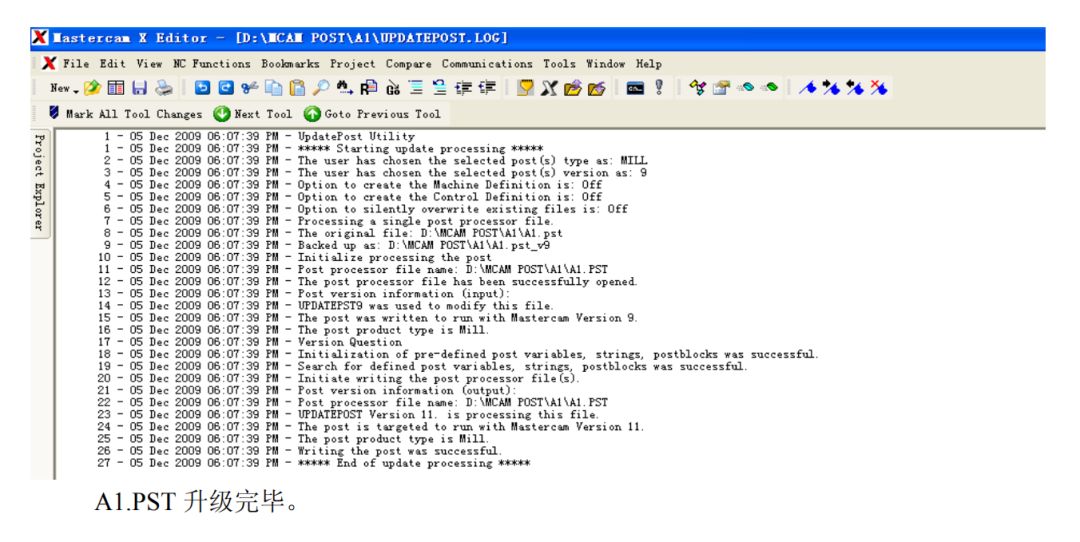Click the Replace icon
Viewport: 1080px width, 542px height.
pyautogui.click(x=368, y=88)
